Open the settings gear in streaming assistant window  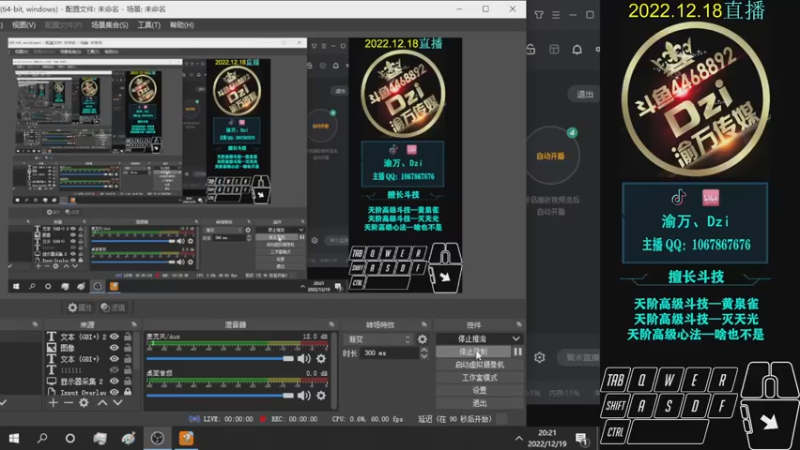(539, 358)
